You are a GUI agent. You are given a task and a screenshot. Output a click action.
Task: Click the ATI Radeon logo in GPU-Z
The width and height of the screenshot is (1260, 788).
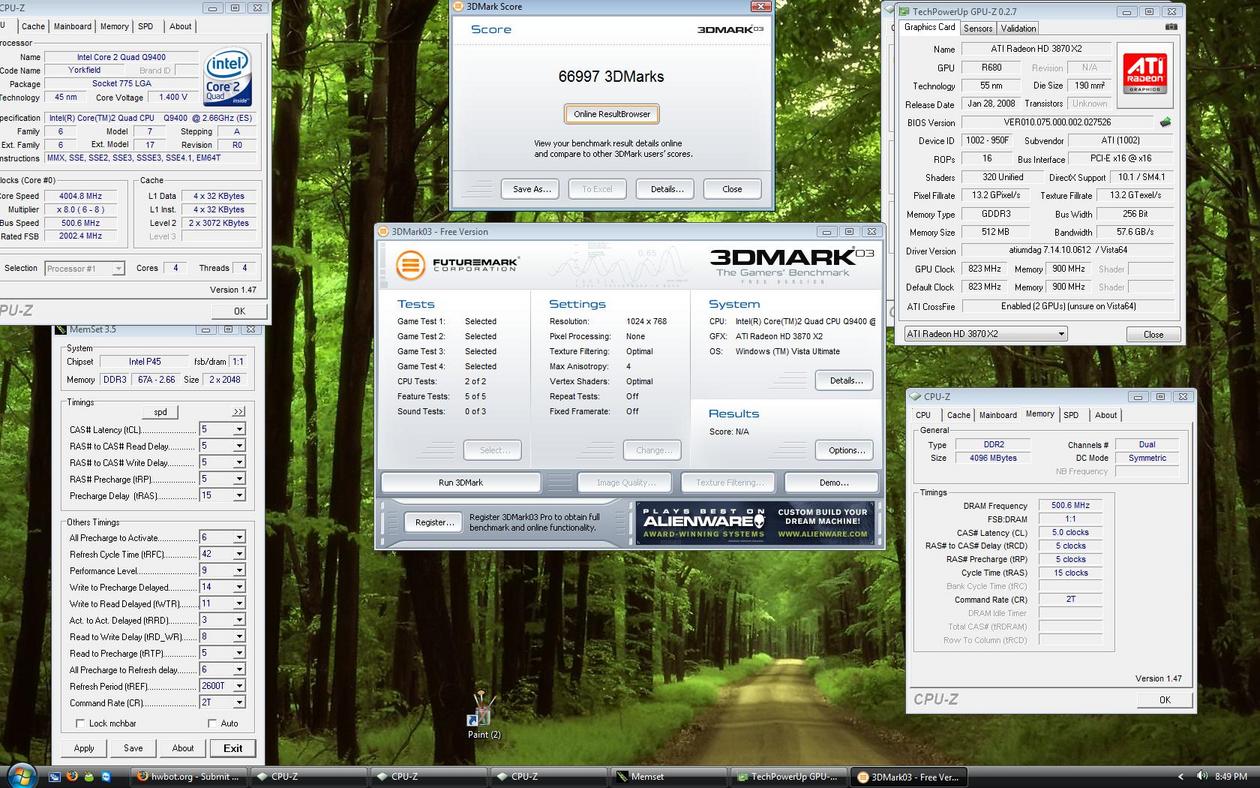1145,73
